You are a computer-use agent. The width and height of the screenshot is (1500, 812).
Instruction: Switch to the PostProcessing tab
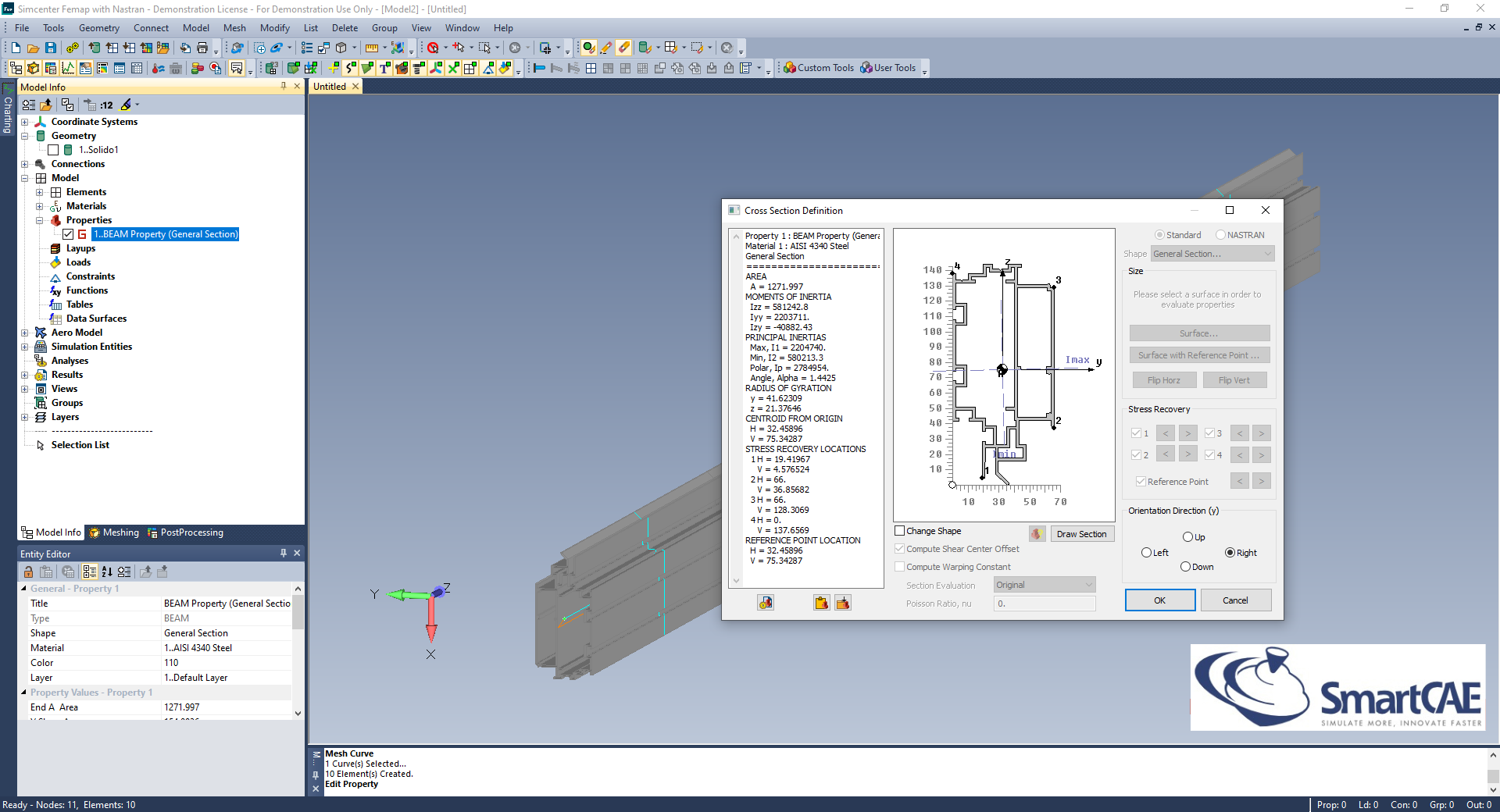coord(185,532)
